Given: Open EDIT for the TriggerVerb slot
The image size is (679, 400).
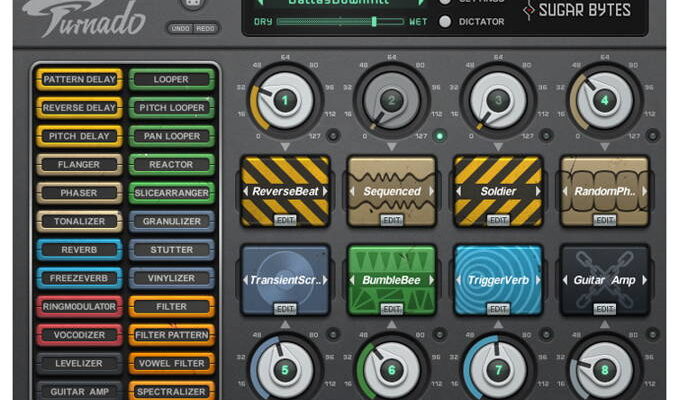Looking at the screenshot, I should pos(497,310).
